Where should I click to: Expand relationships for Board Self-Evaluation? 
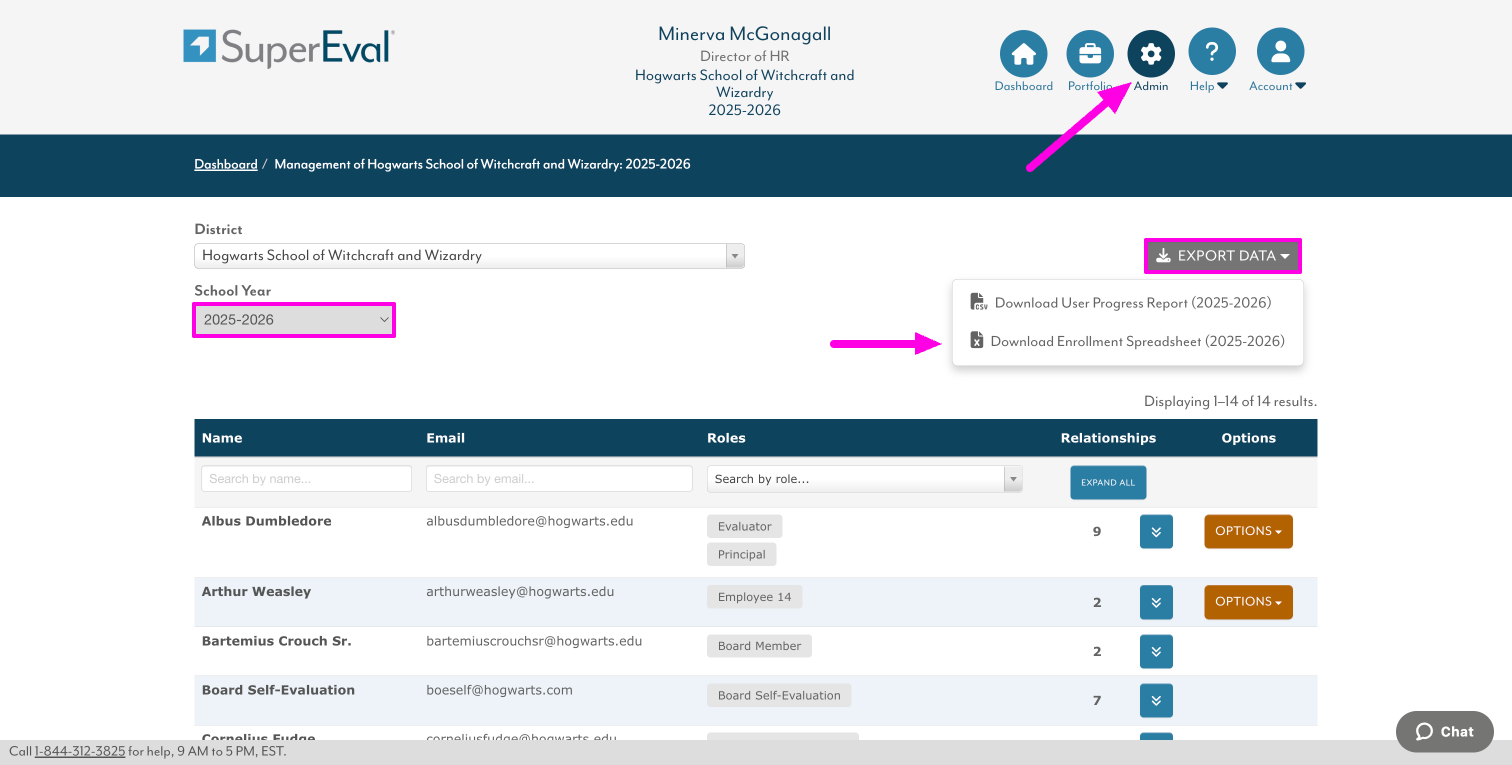tap(1156, 701)
